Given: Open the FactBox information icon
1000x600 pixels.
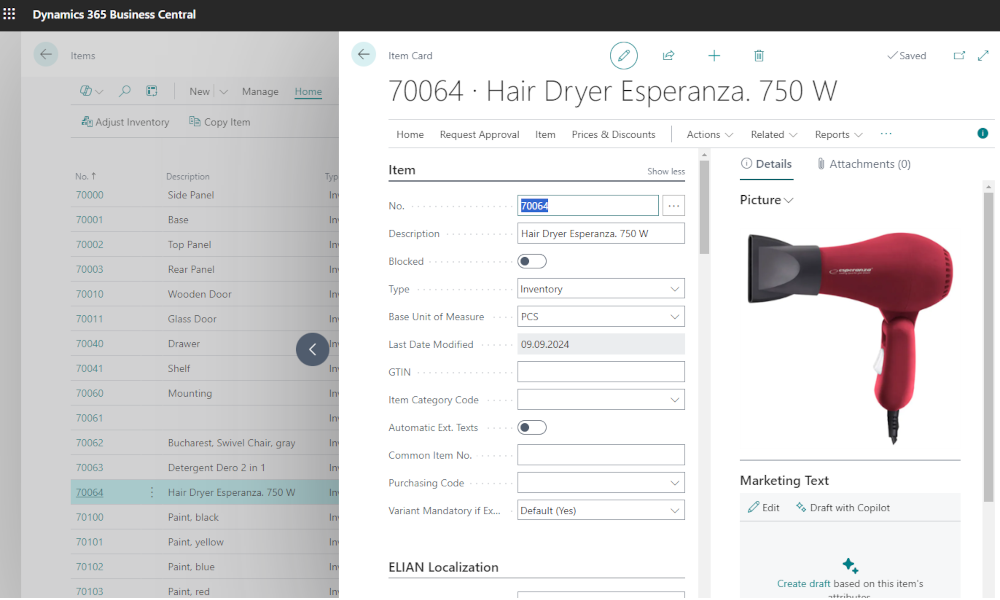Looking at the screenshot, I should (983, 133).
